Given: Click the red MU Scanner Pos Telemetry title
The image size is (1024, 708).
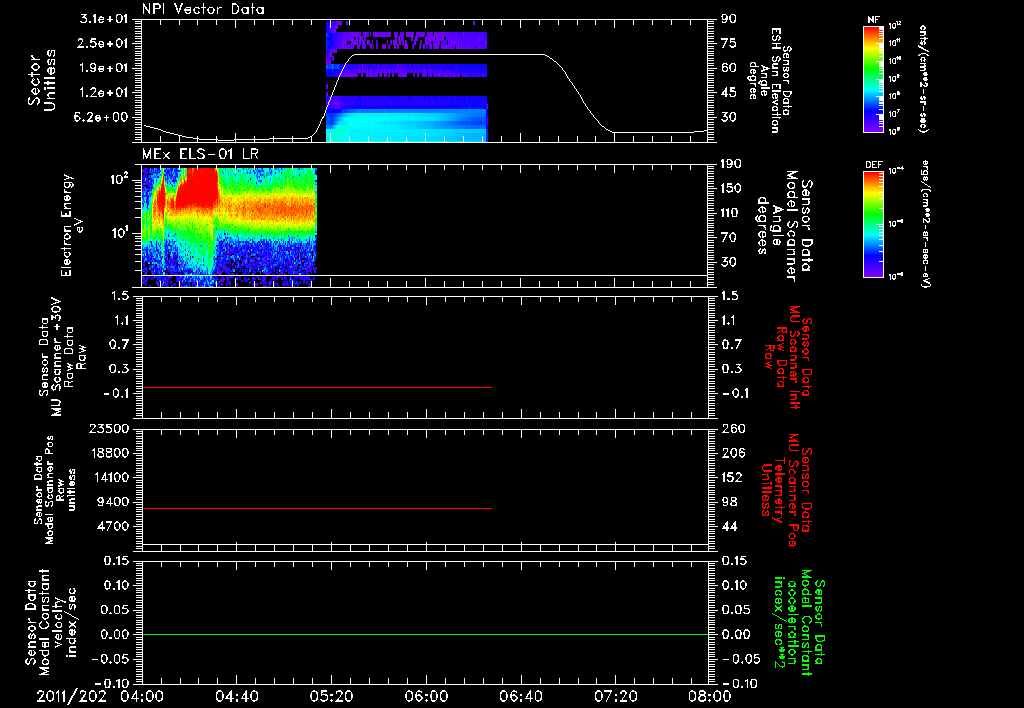Looking at the screenshot, I should [785, 489].
